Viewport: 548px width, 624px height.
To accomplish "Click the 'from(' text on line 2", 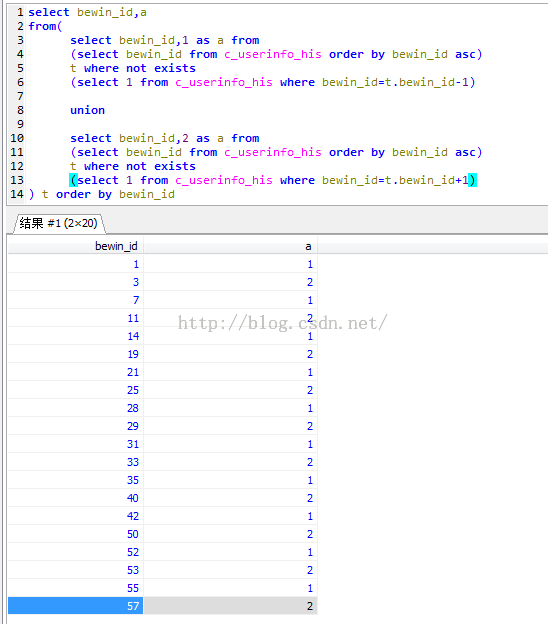I will 45,26.
